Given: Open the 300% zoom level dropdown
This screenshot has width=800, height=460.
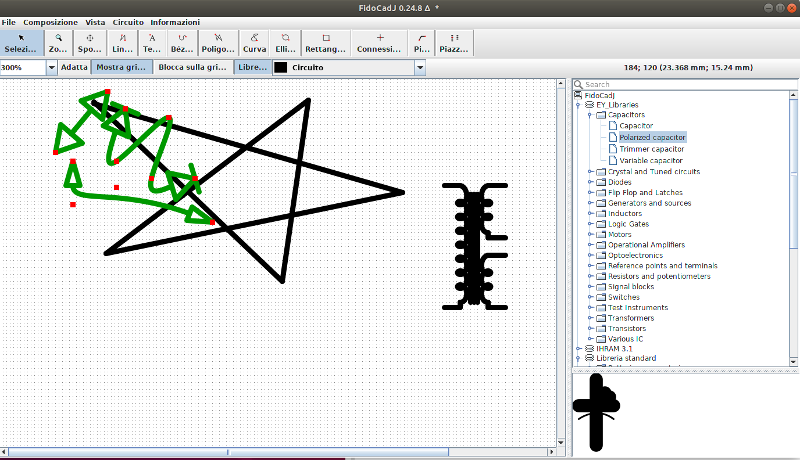Looking at the screenshot, I should (51, 67).
